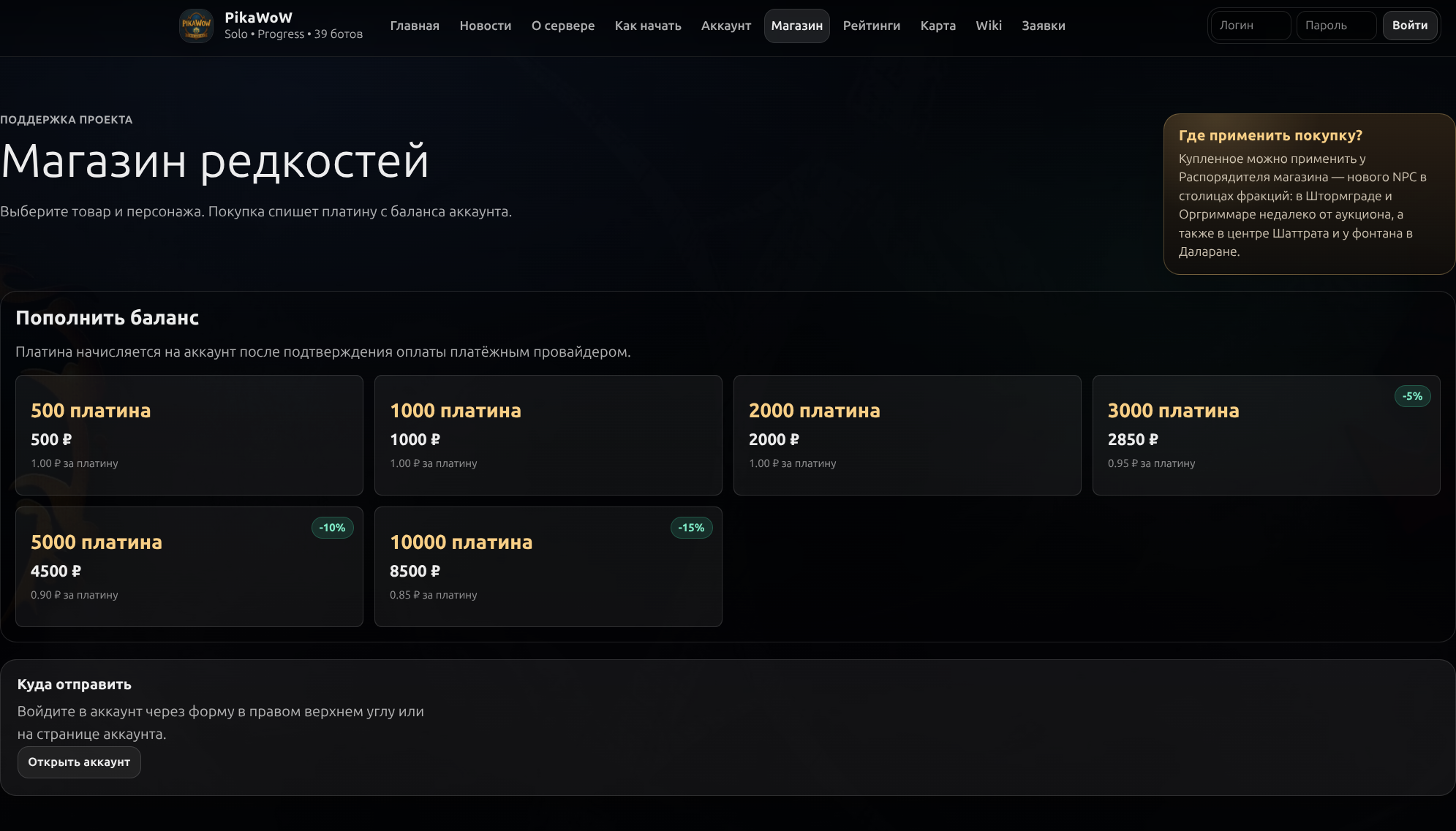
Task: Click the Войти button
Action: tap(1410, 26)
